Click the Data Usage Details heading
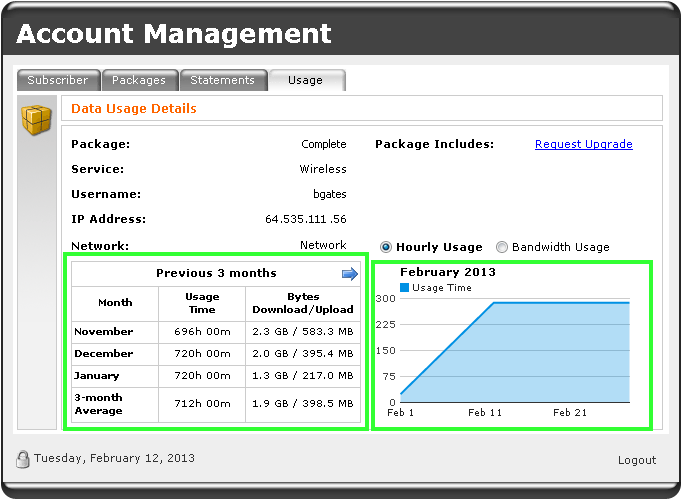 pos(134,108)
